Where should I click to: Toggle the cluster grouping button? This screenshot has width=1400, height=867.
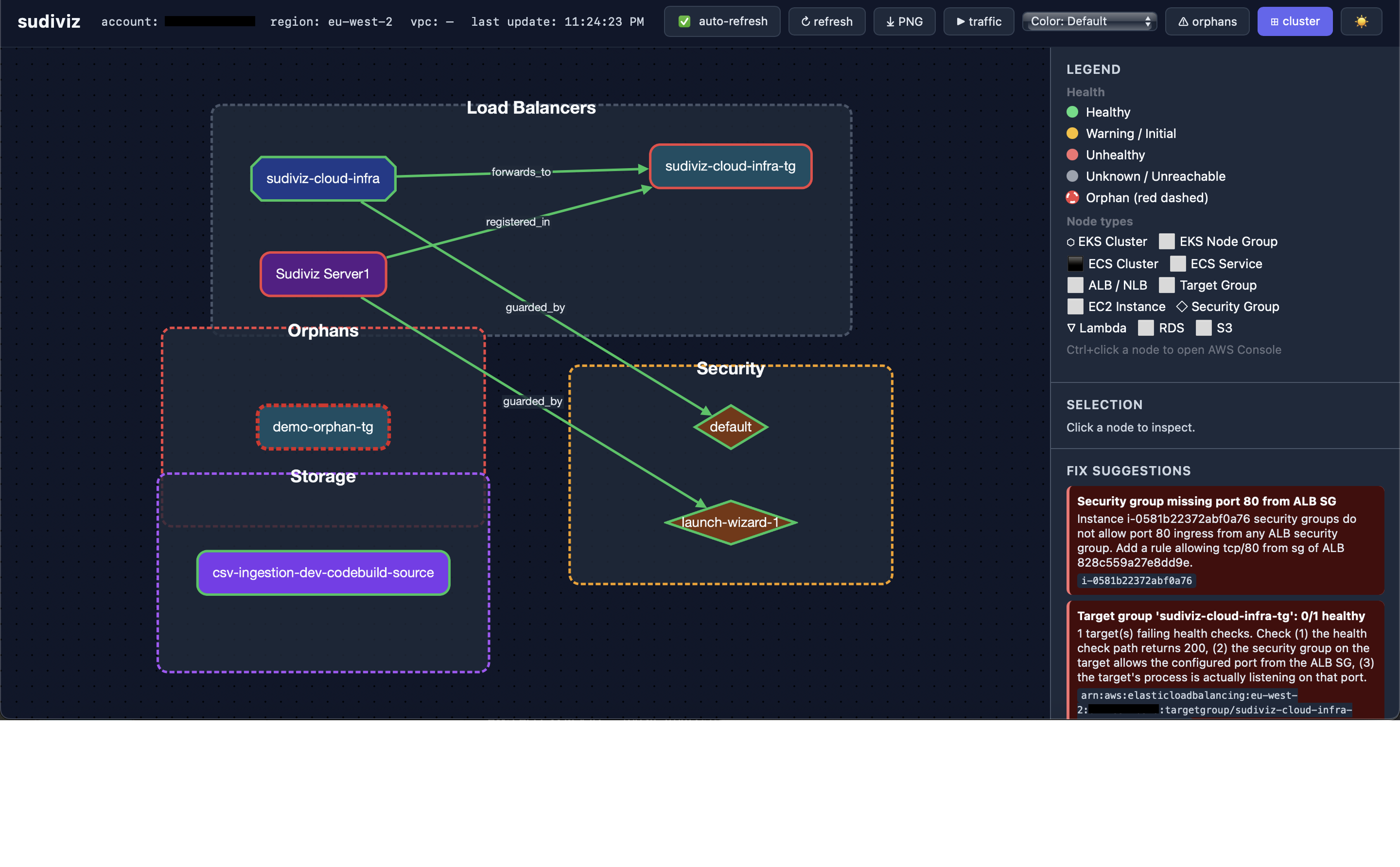point(1295,22)
